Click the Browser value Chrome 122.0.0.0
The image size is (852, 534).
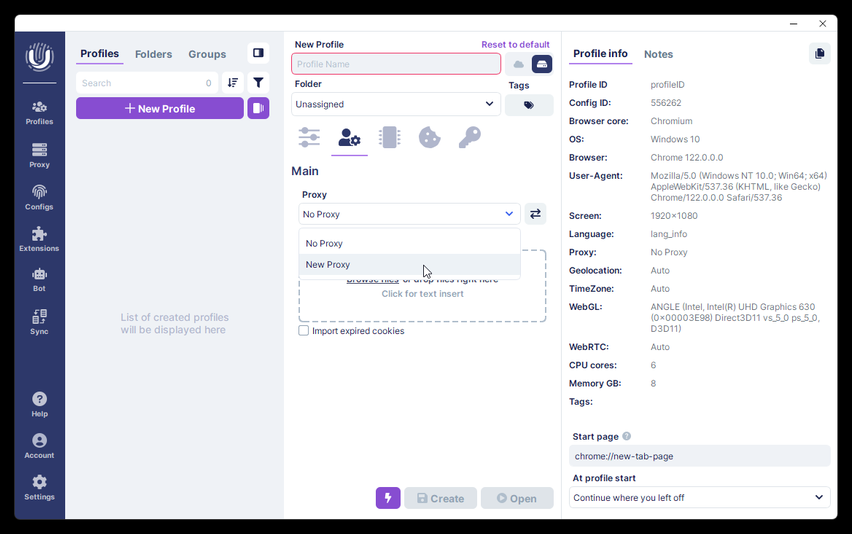[687, 158]
